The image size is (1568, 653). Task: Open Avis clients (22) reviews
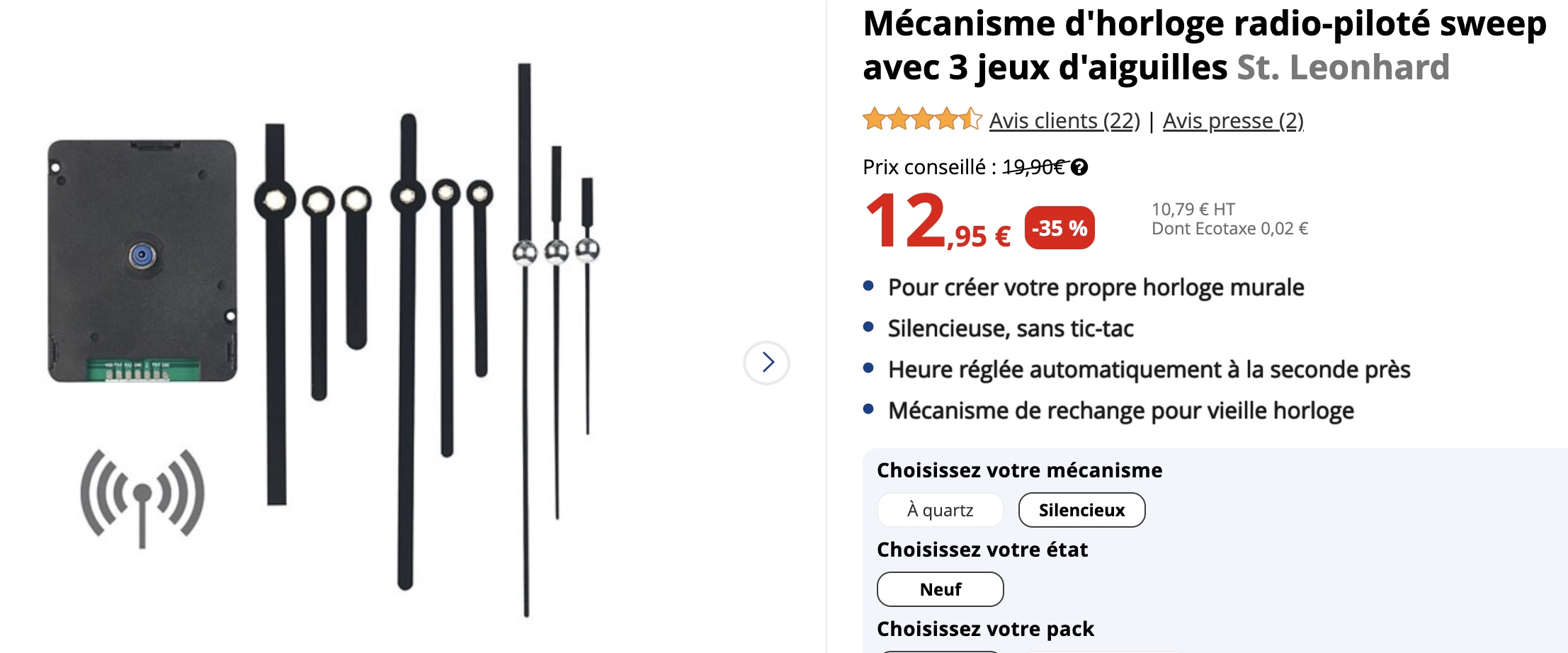1064,121
